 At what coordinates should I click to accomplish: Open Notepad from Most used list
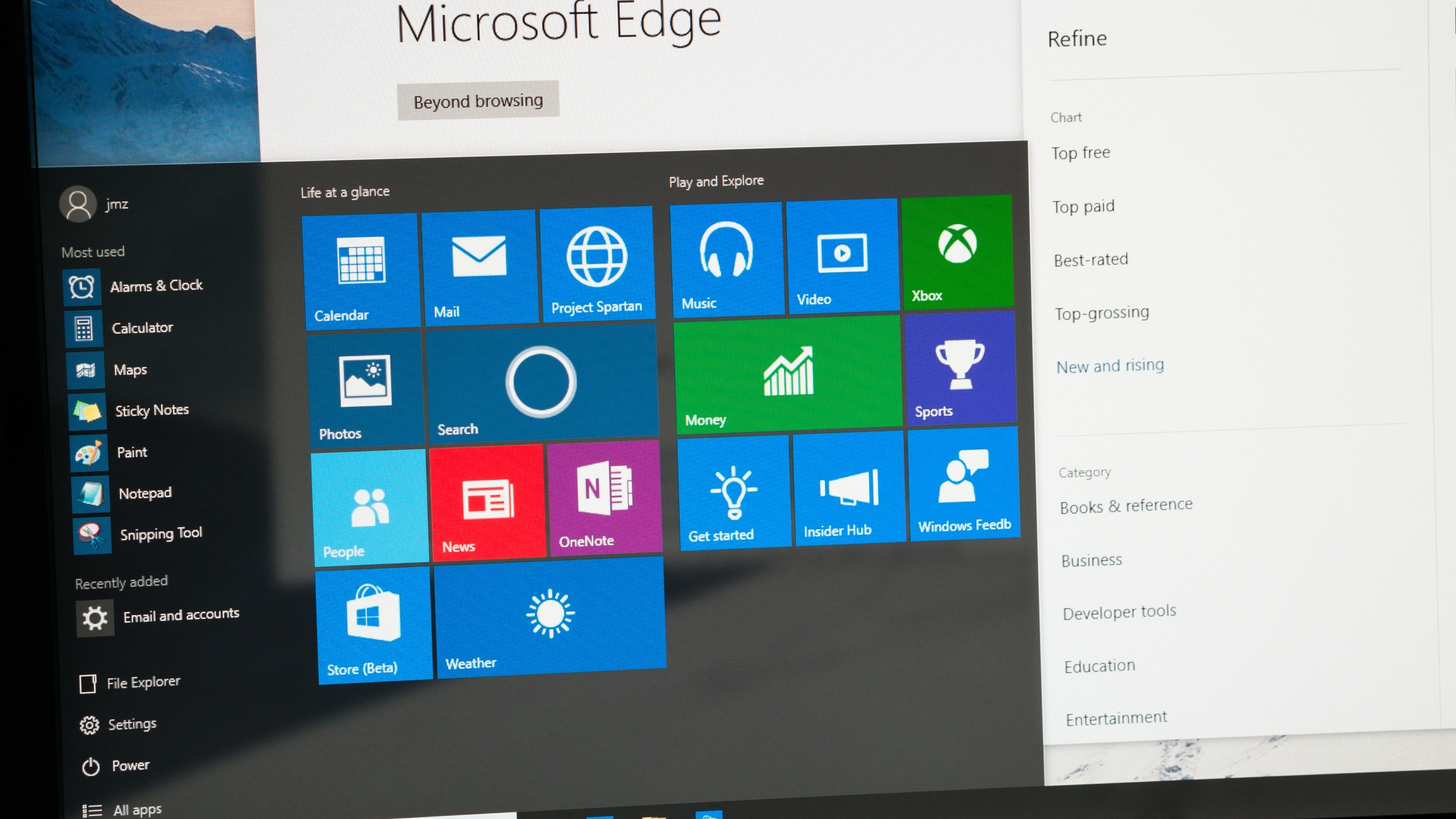[x=123, y=494]
